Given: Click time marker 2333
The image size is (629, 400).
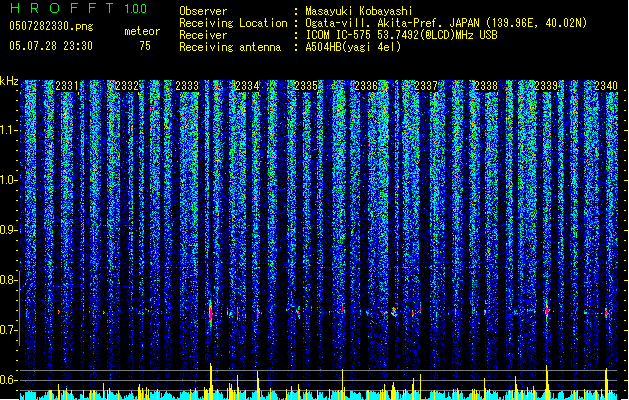Looking at the screenshot, I should [187, 85].
